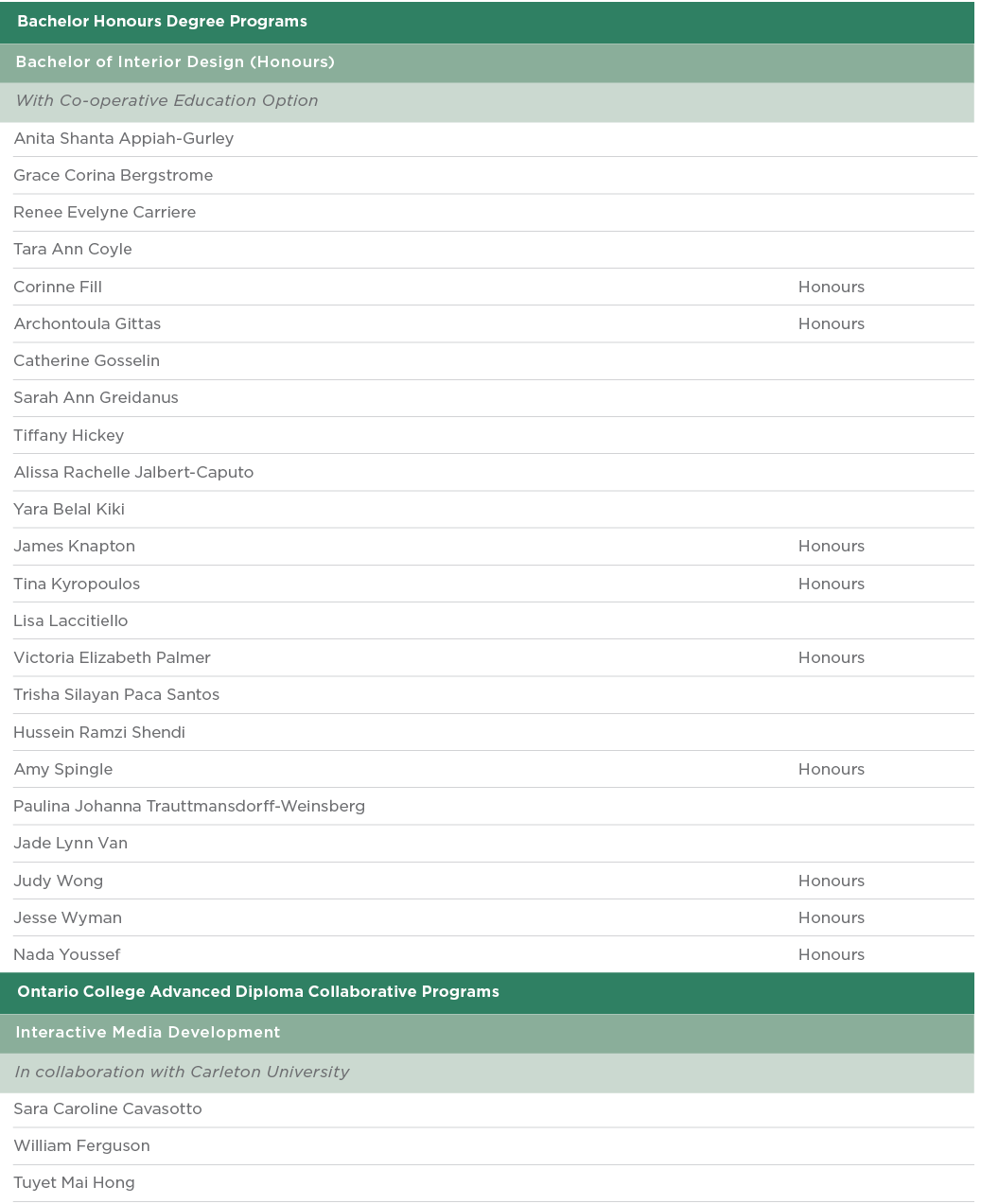Select the Tina Kyropoulos name entry
This screenshot has width=981, height=1204.
point(77,584)
